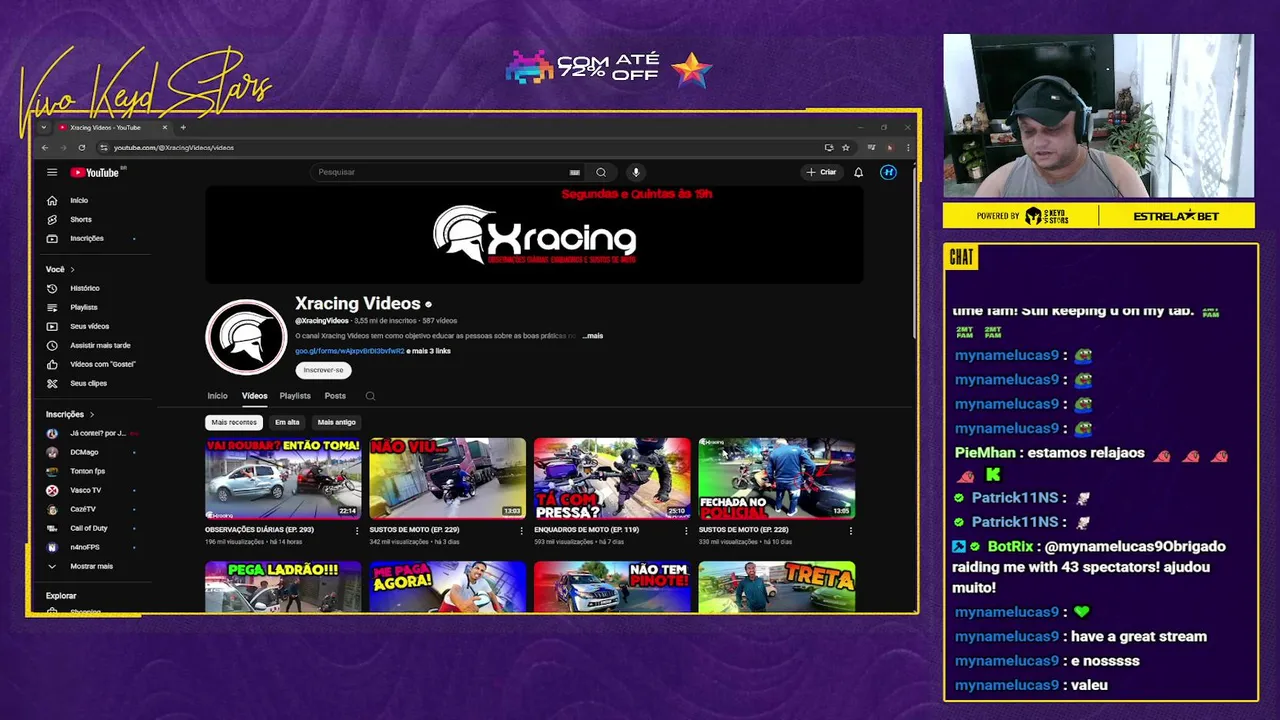The width and height of the screenshot is (1280, 720).
Task: Open Inscrições in the top sidebar section
Action: [86, 238]
